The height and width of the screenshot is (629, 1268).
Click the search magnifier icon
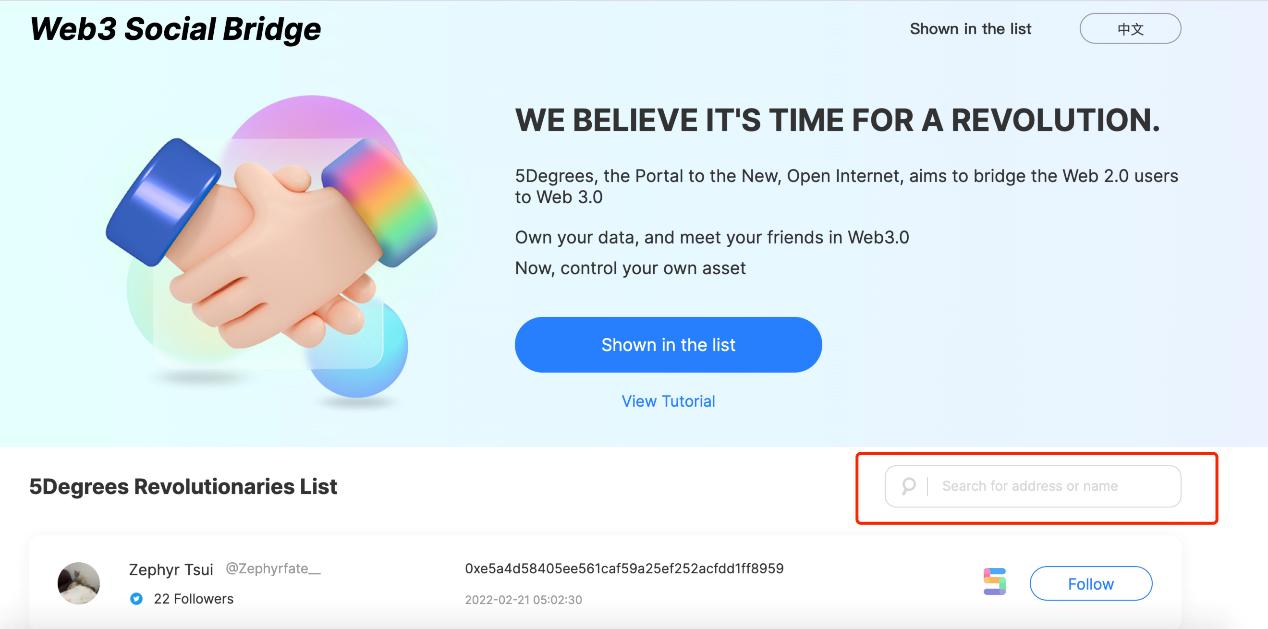pyautogui.click(x=908, y=486)
